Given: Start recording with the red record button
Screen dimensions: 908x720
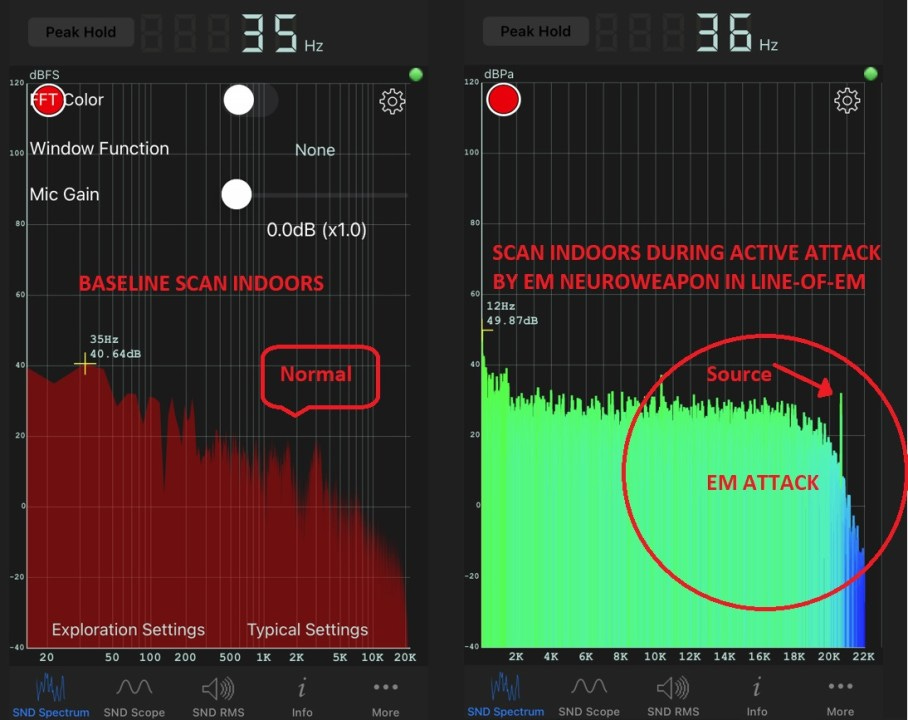Looking at the screenshot, I should tap(503, 99).
